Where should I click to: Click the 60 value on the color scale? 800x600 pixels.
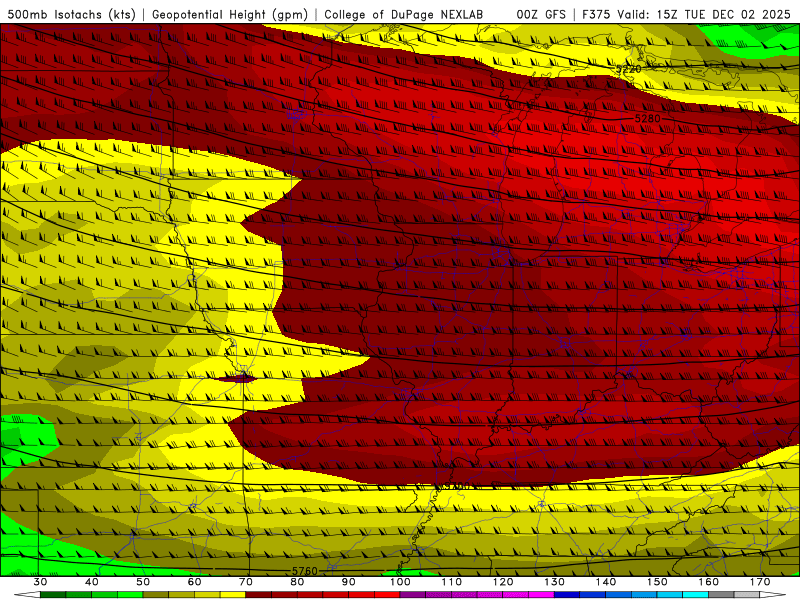click(194, 582)
